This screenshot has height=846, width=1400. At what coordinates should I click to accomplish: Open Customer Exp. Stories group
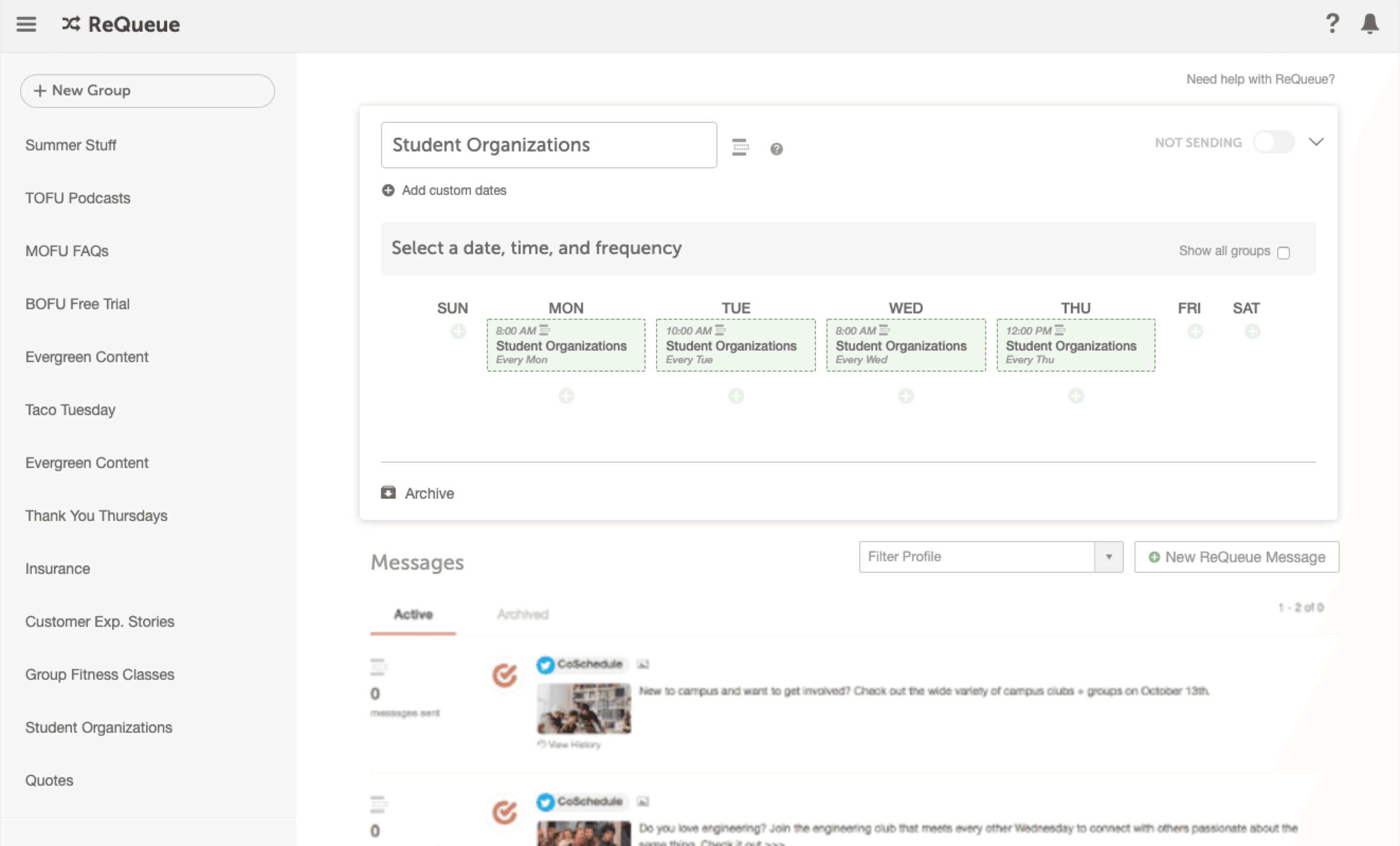click(99, 621)
